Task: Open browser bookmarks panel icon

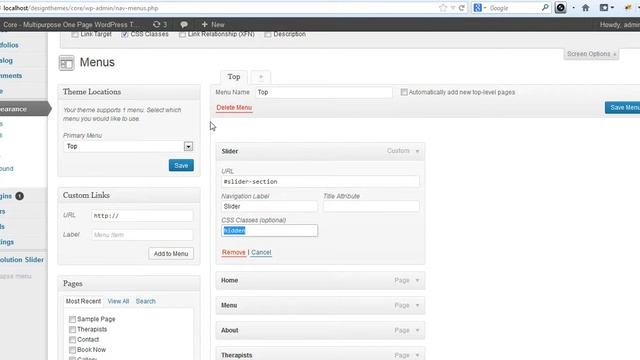Action: tap(604, 8)
